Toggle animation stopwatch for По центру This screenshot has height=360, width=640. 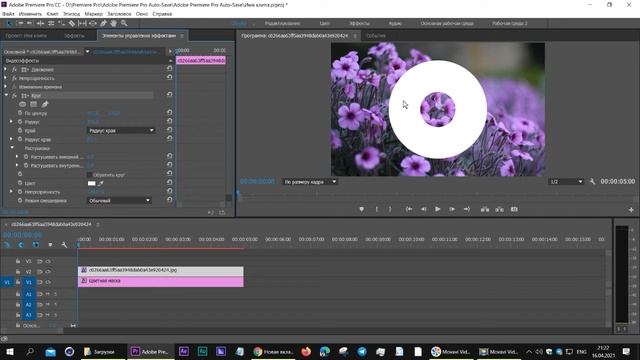(x=20, y=113)
